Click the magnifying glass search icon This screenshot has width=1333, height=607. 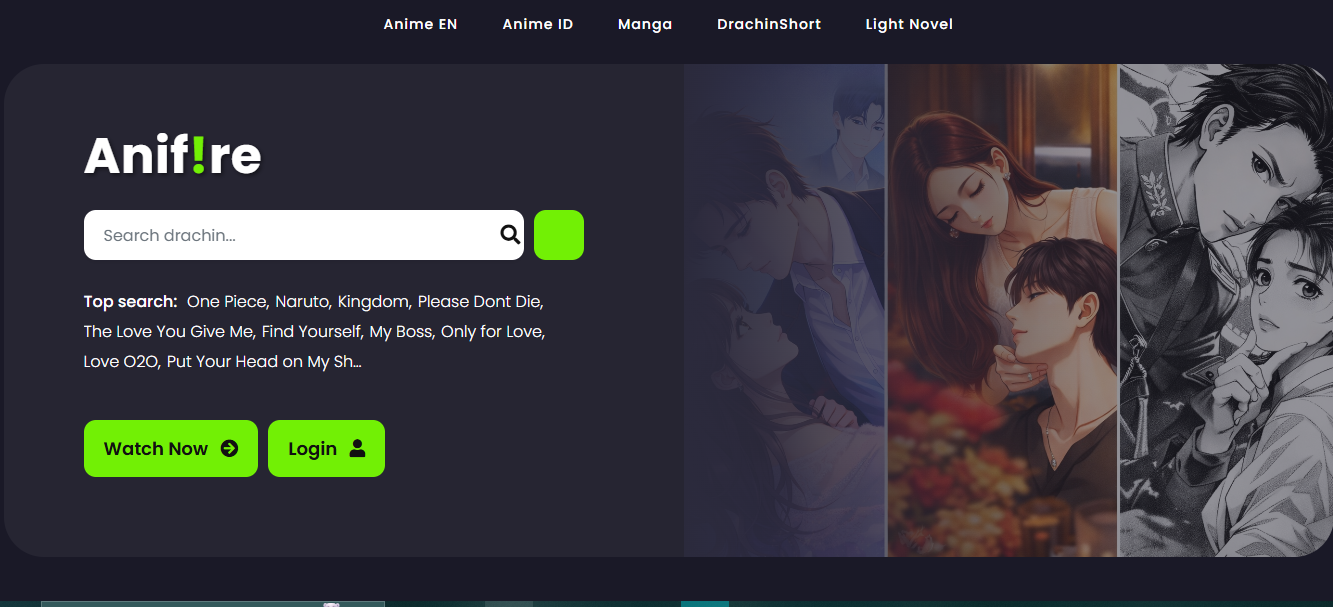510,235
